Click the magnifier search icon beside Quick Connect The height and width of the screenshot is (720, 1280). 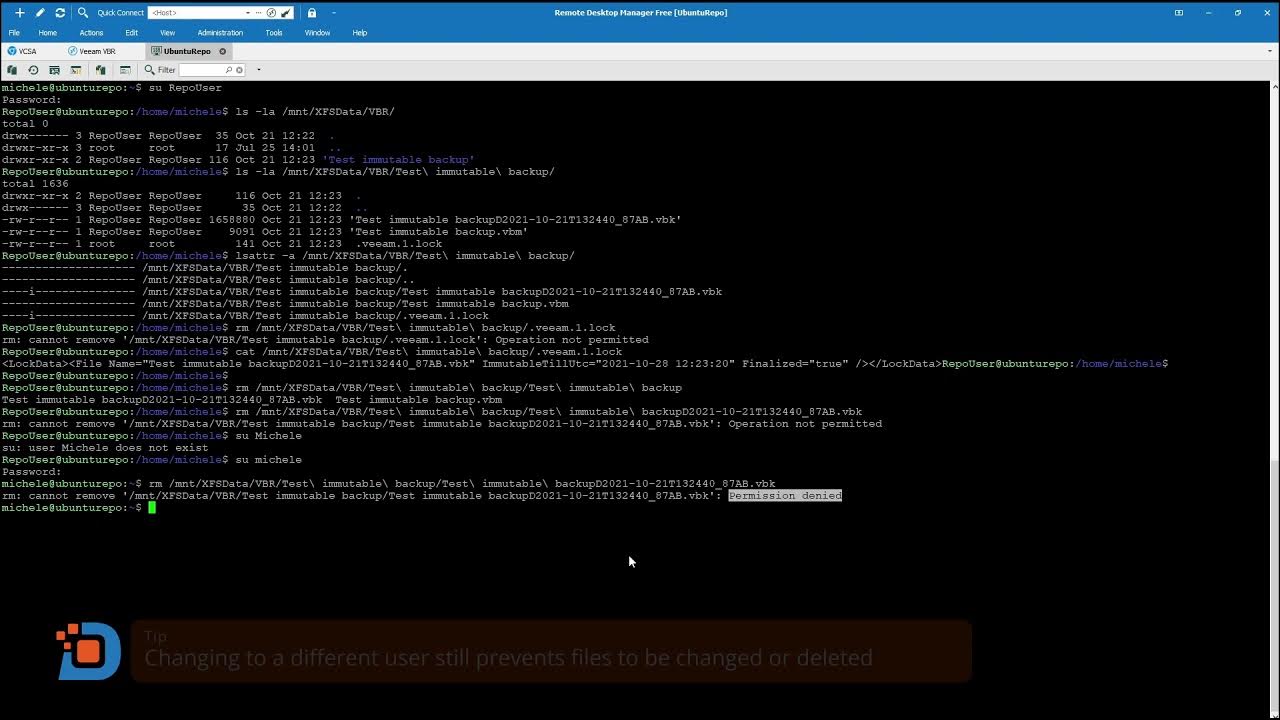(x=83, y=13)
